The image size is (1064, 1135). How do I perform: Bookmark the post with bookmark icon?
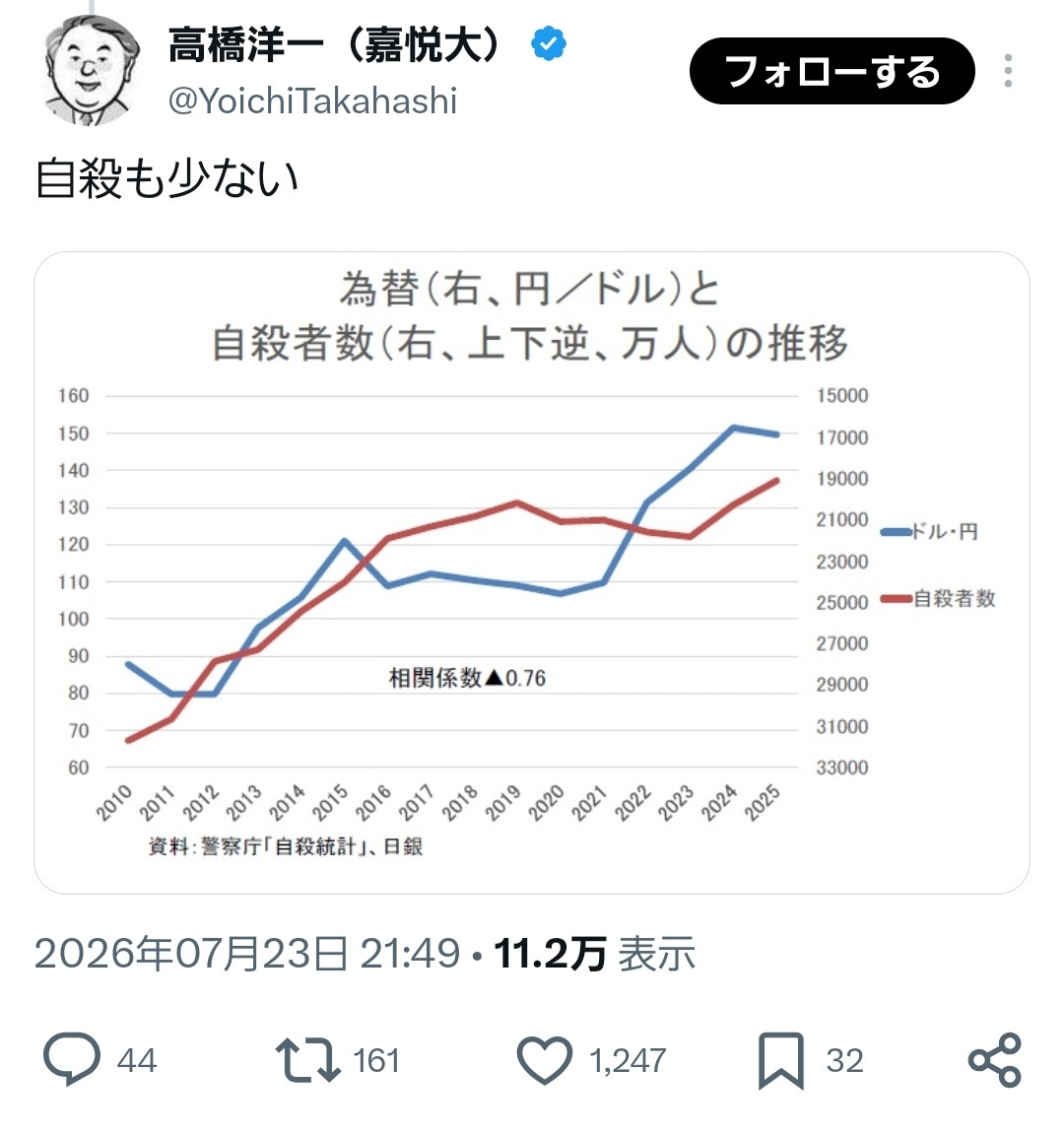pos(781,1061)
